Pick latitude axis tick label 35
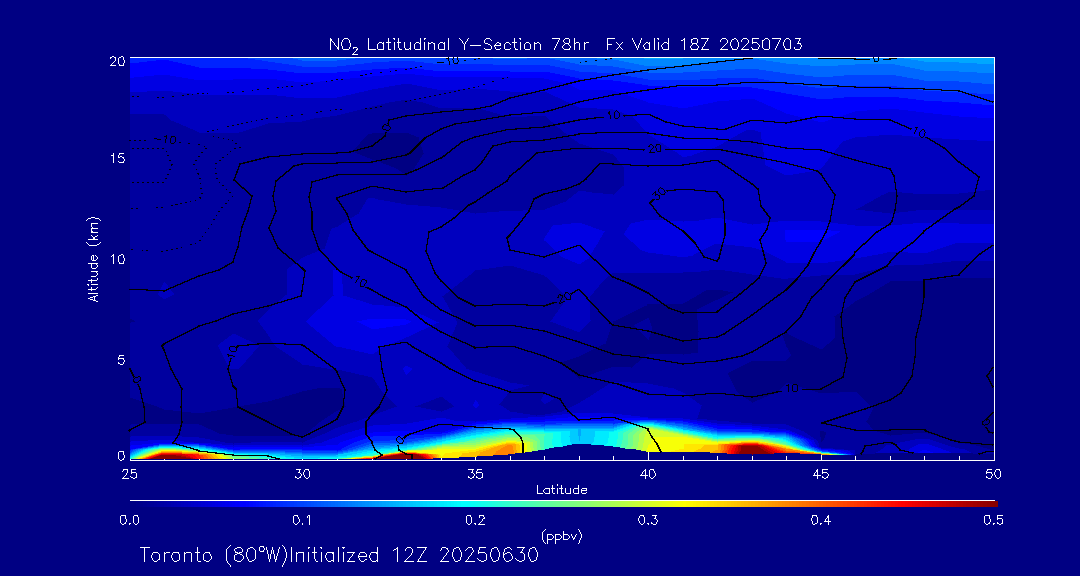The width and height of the screenshot is (1080, 576). 475,474
